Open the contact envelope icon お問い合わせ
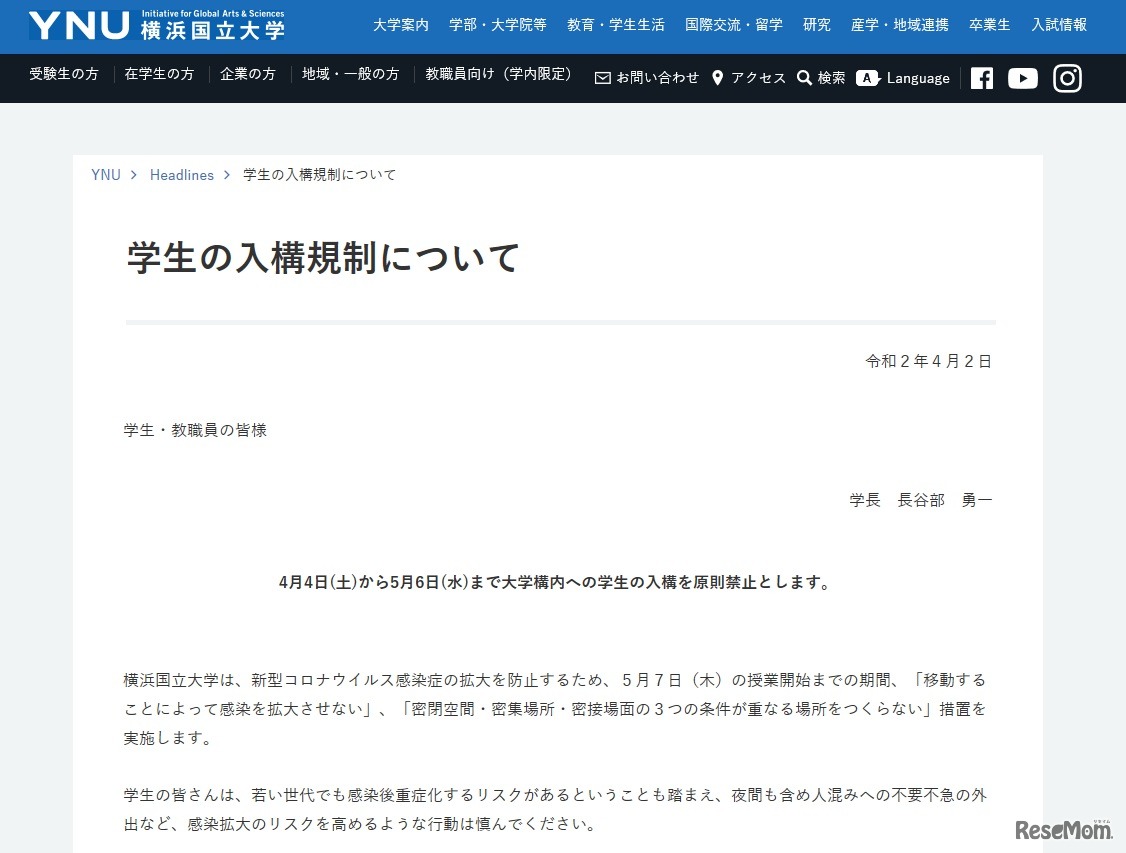 603,78
